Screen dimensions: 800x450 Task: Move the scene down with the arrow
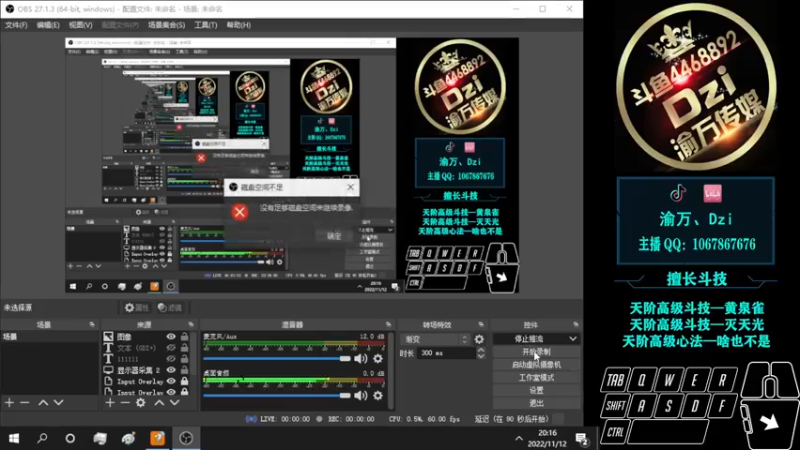coord(59,403)
